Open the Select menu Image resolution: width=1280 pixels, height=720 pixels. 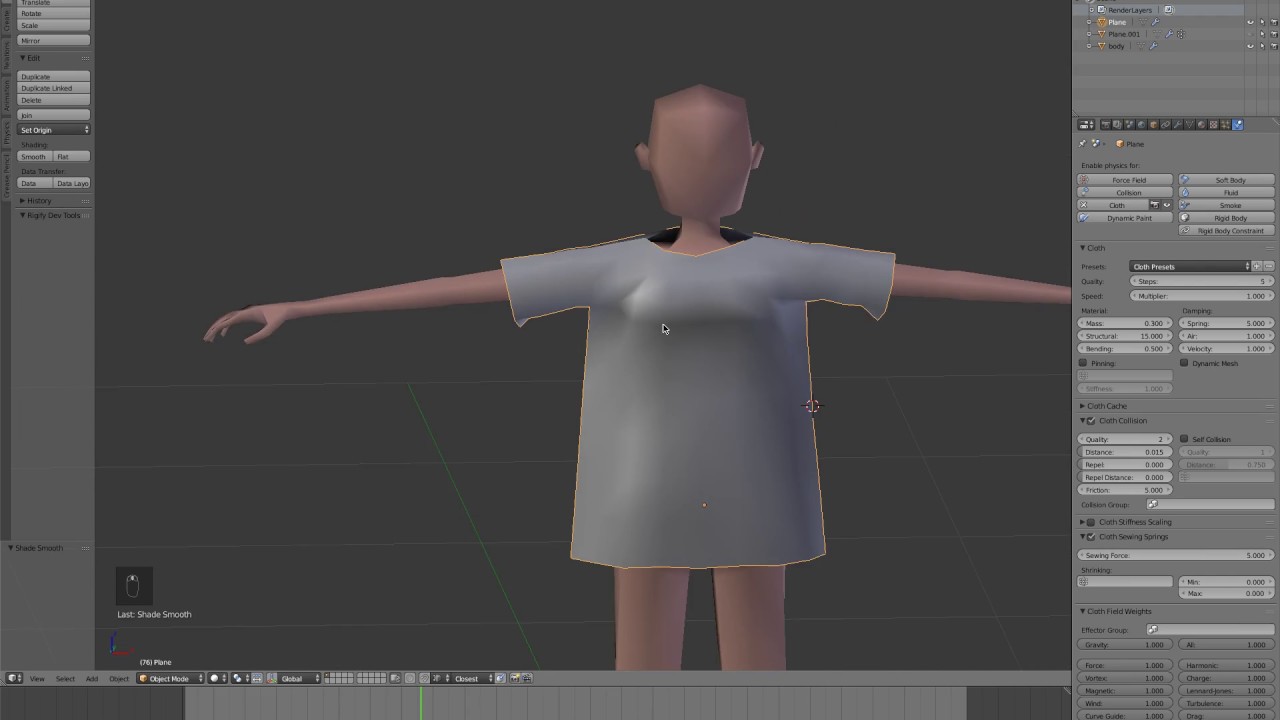tap(65, 678)
